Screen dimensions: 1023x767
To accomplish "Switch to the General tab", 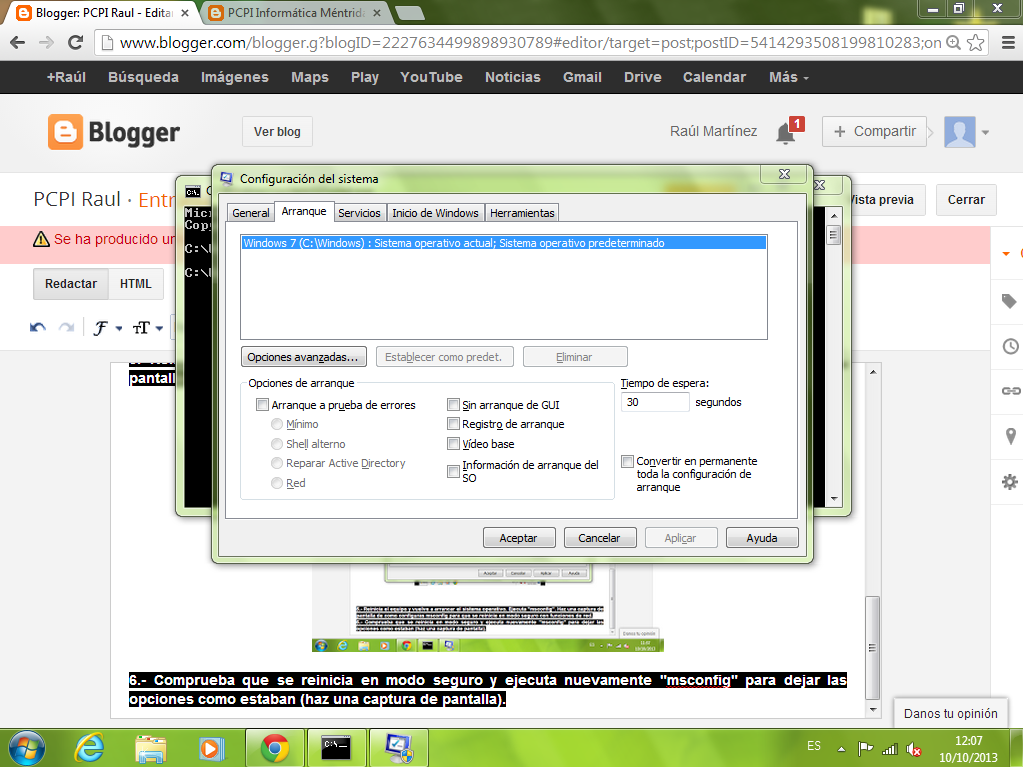I will [x=251, y=213].
